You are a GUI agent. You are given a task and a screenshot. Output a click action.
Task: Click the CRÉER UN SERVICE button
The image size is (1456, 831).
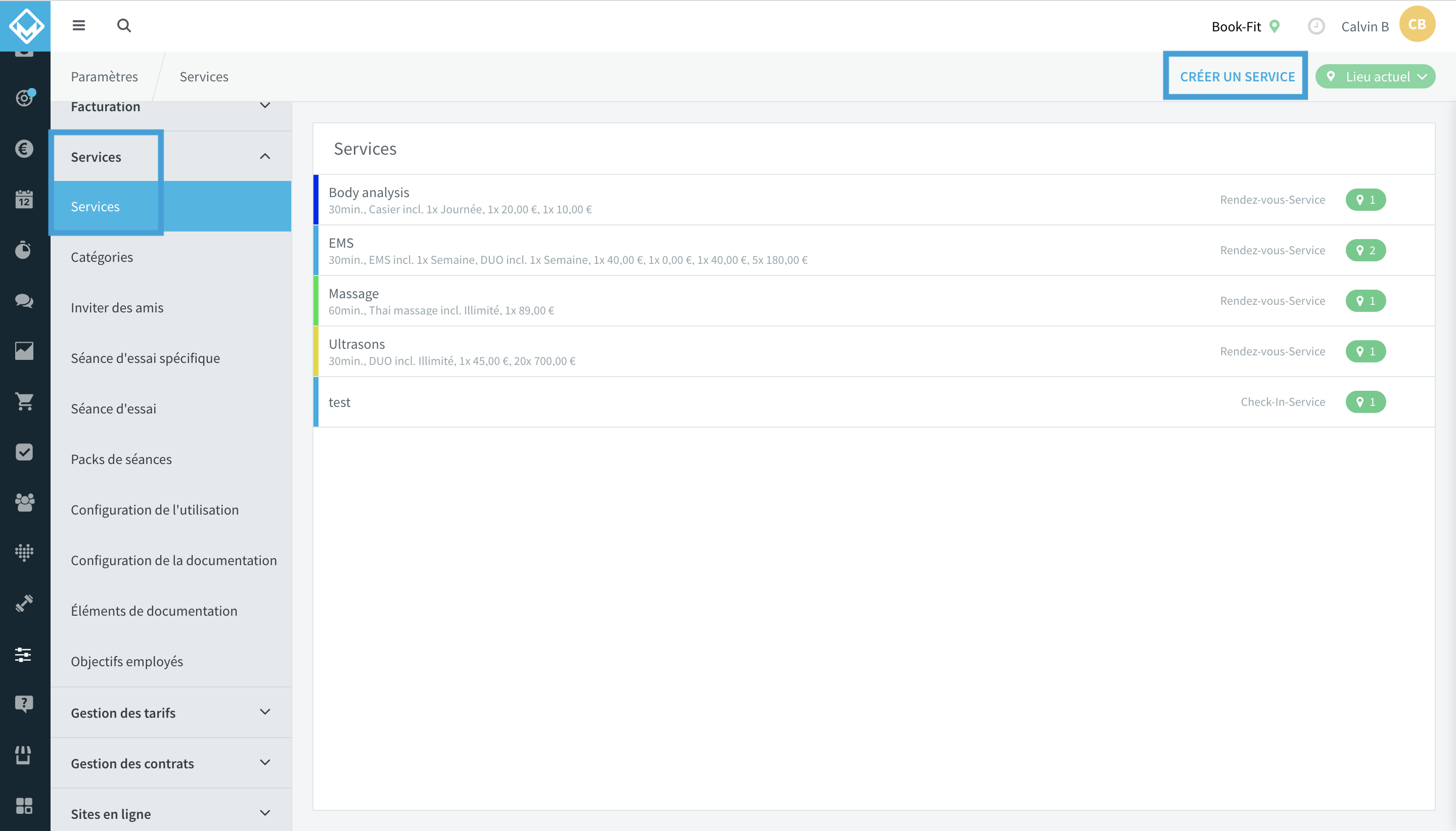click(x=1237, y=76)
